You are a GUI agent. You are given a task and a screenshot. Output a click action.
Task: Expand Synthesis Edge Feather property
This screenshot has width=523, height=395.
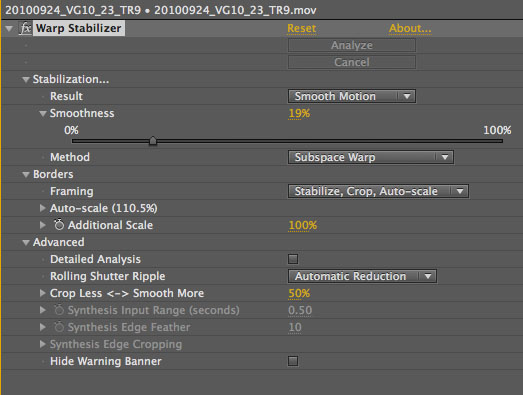tap(42, 327)
